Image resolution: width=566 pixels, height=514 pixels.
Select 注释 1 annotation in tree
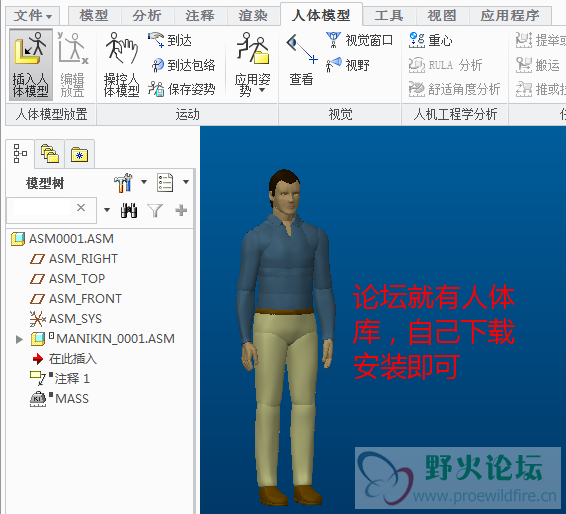(x=60, y=379)
